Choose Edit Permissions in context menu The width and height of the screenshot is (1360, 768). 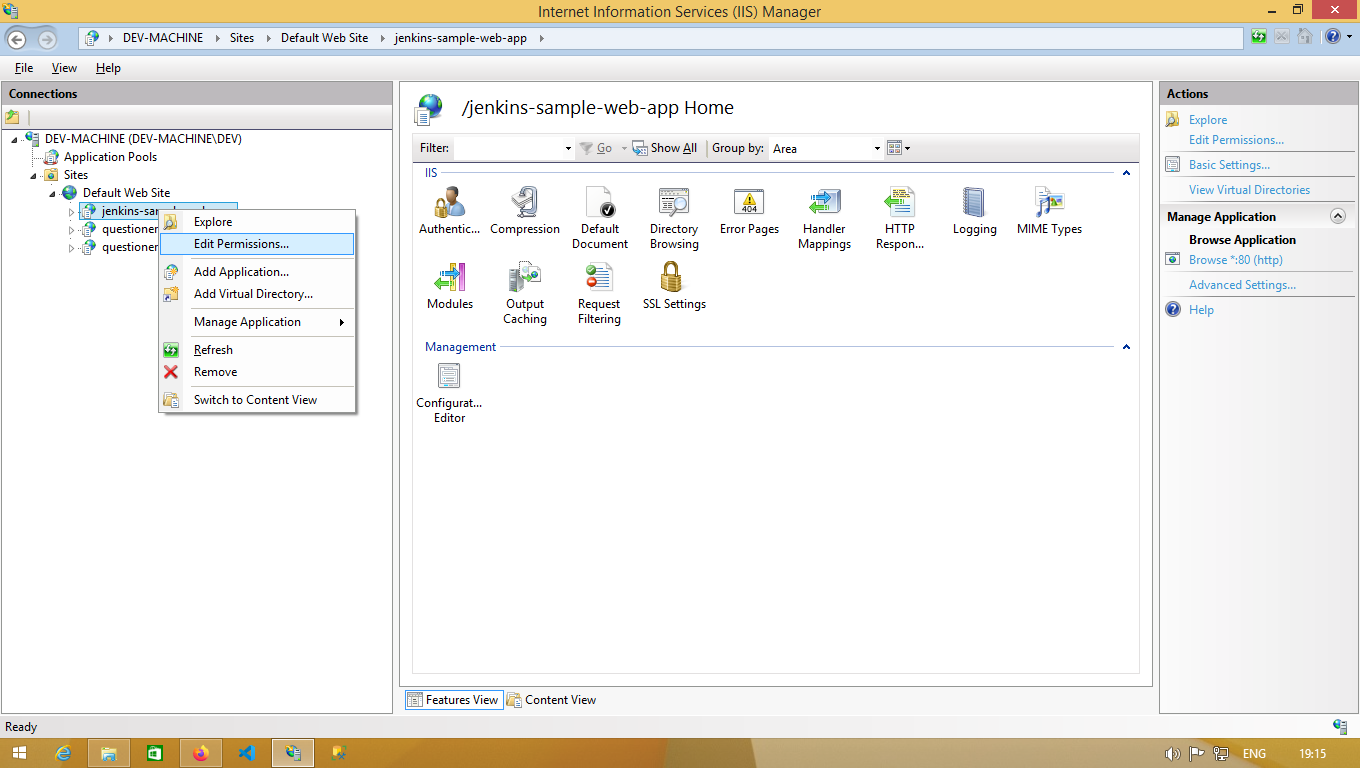click(257, 244)
